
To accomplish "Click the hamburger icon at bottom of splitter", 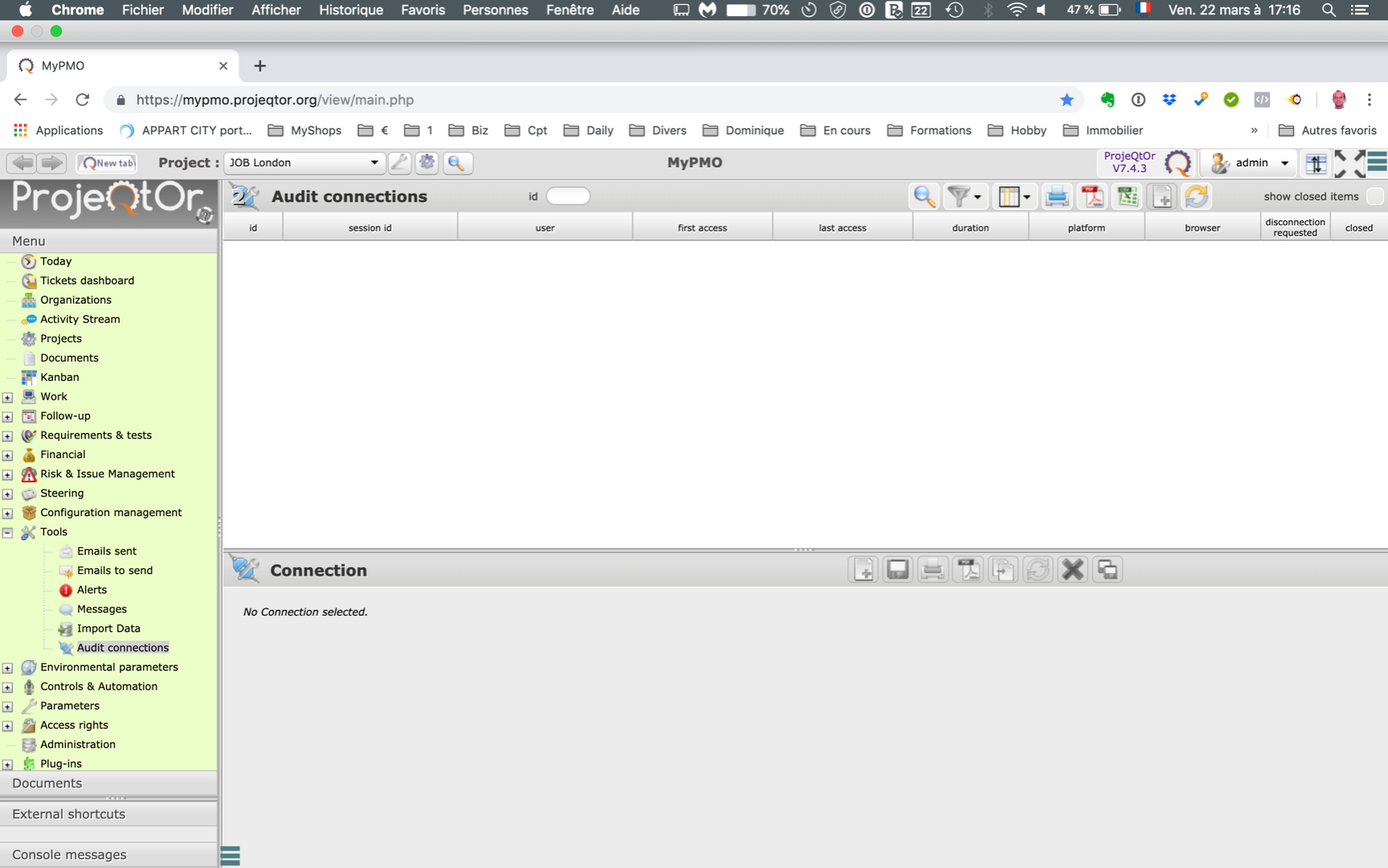I will (231, 855).
